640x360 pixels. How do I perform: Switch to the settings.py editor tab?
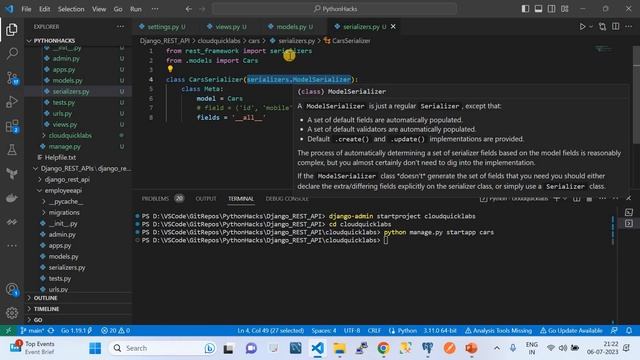click(x=162, y=27)
